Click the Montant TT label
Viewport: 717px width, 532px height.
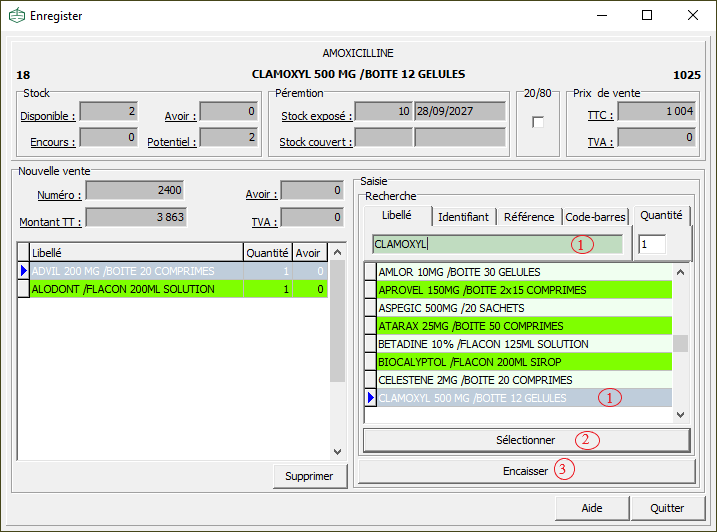(50, 222)
